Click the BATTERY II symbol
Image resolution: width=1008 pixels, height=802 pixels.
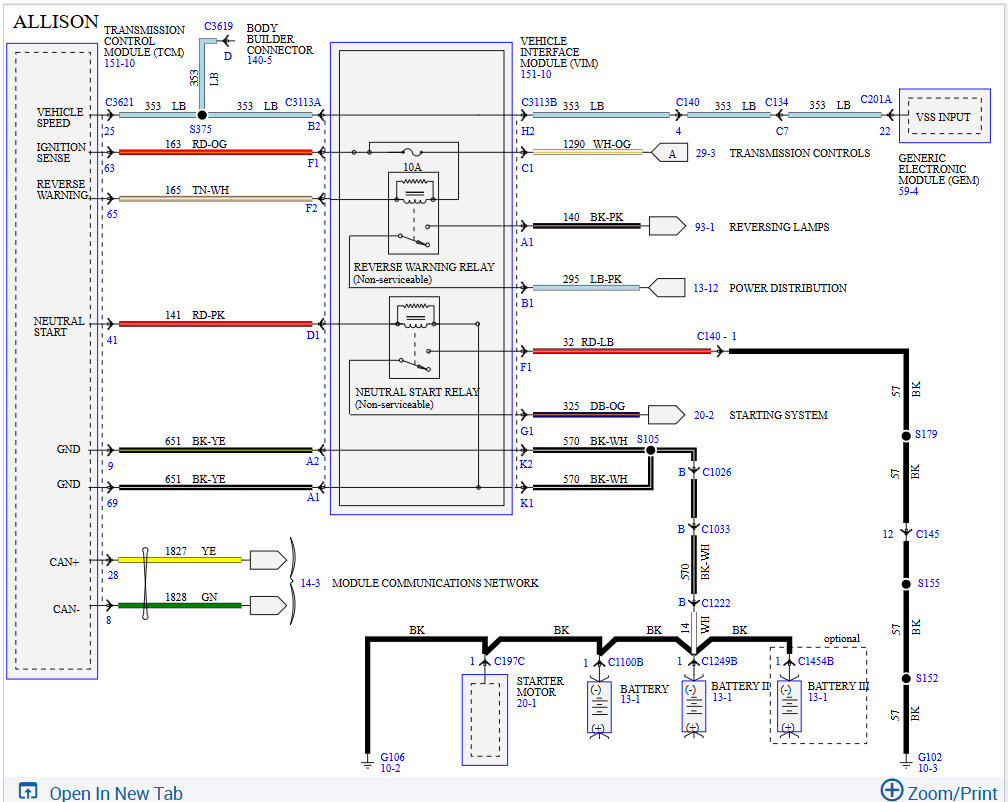[x=694, y=706]
